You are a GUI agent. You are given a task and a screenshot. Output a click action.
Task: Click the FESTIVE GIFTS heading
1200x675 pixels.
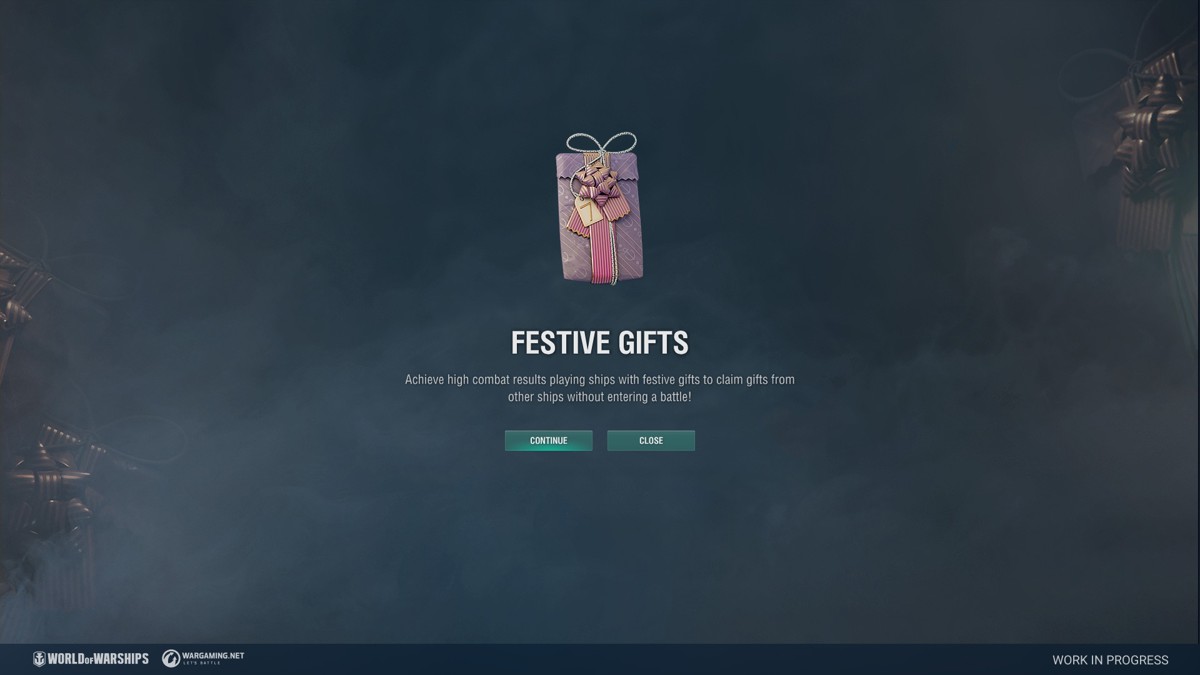[600, 343]
